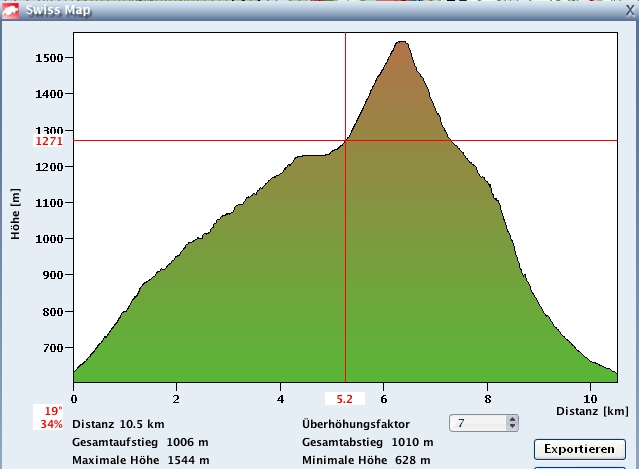Click the Swiss Map window title text
The height and width of the screenshot is (469, 639).
[x=60, y=10]
